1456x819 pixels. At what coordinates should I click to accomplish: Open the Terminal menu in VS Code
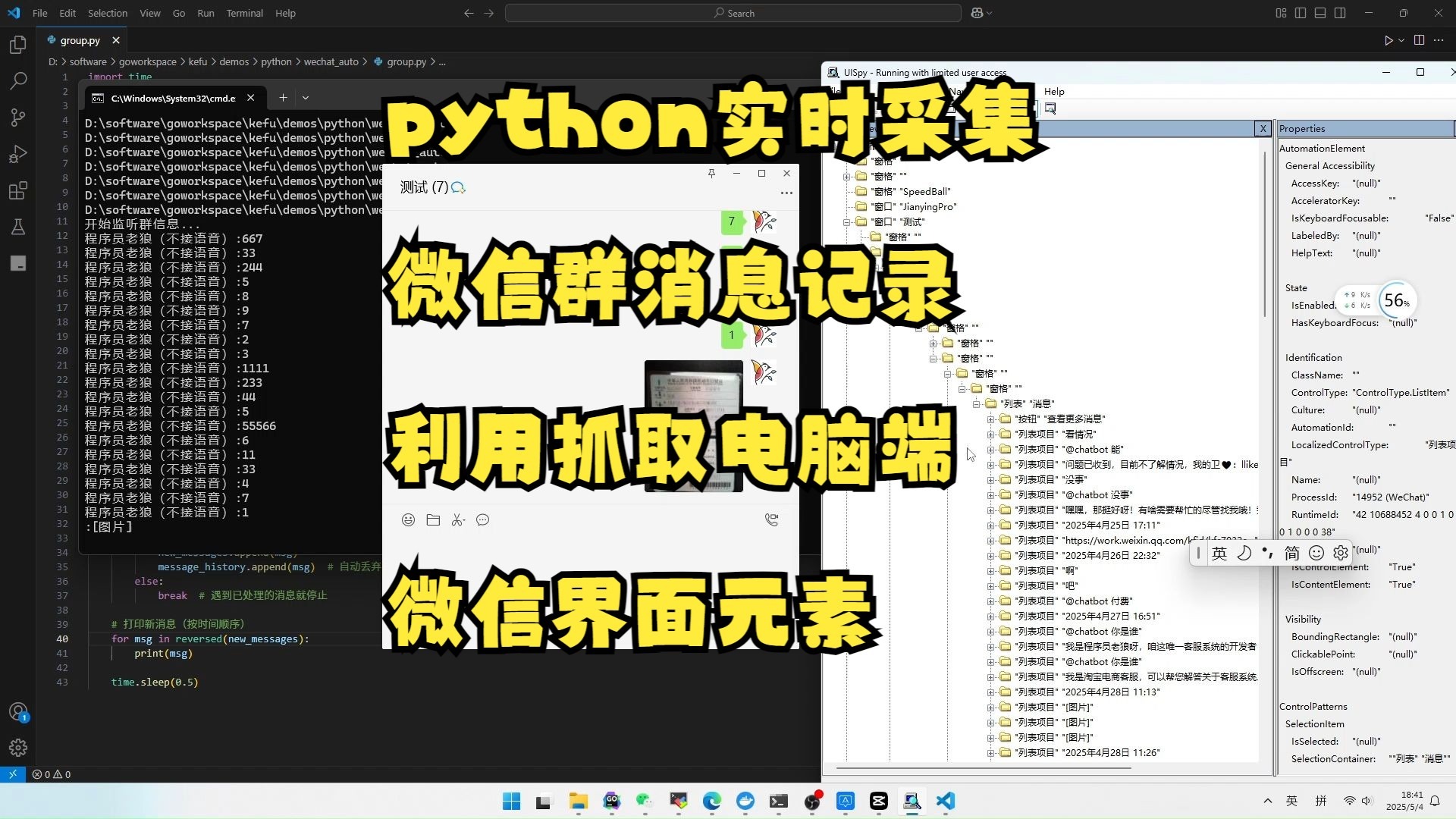point(244,13)
